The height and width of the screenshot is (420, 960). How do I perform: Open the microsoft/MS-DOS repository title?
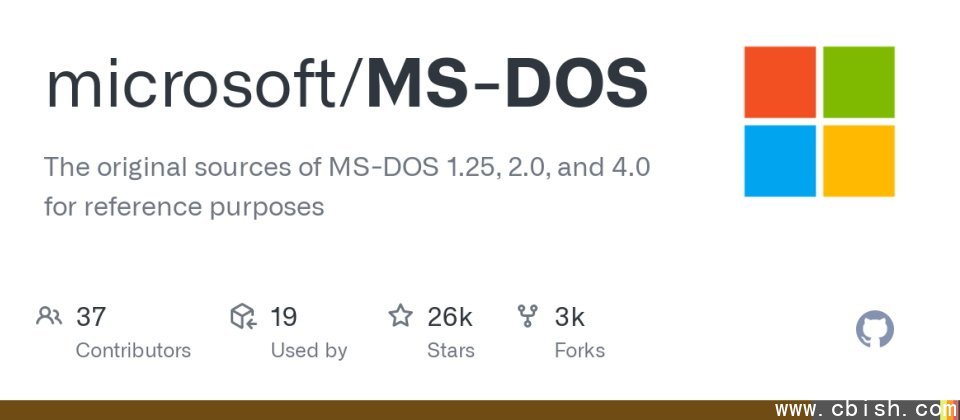click(347, 83)
